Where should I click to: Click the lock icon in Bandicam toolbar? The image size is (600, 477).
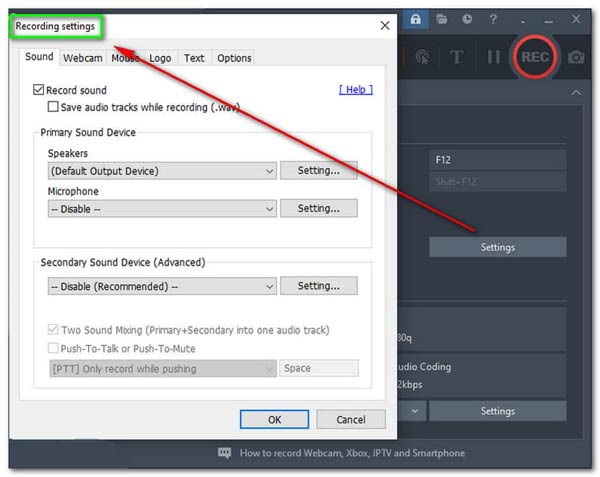click(416, 19)
